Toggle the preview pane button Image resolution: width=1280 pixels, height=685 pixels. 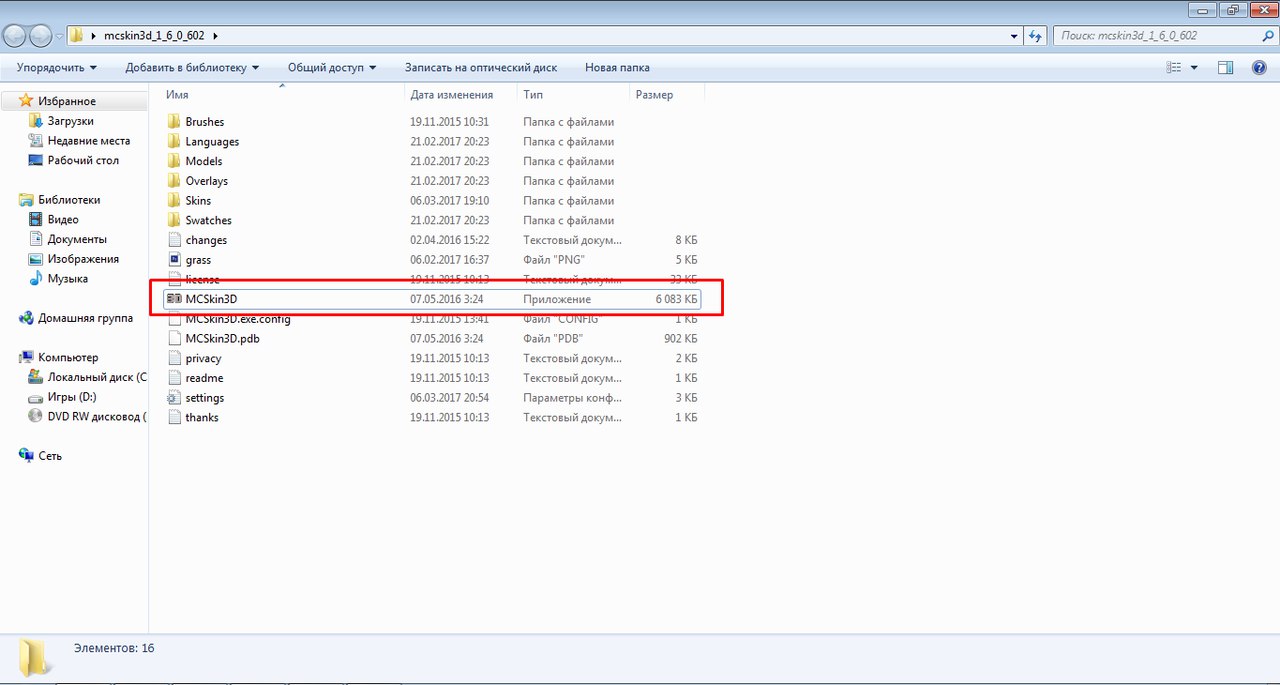pyautogui.click(x=1225, y=68)
